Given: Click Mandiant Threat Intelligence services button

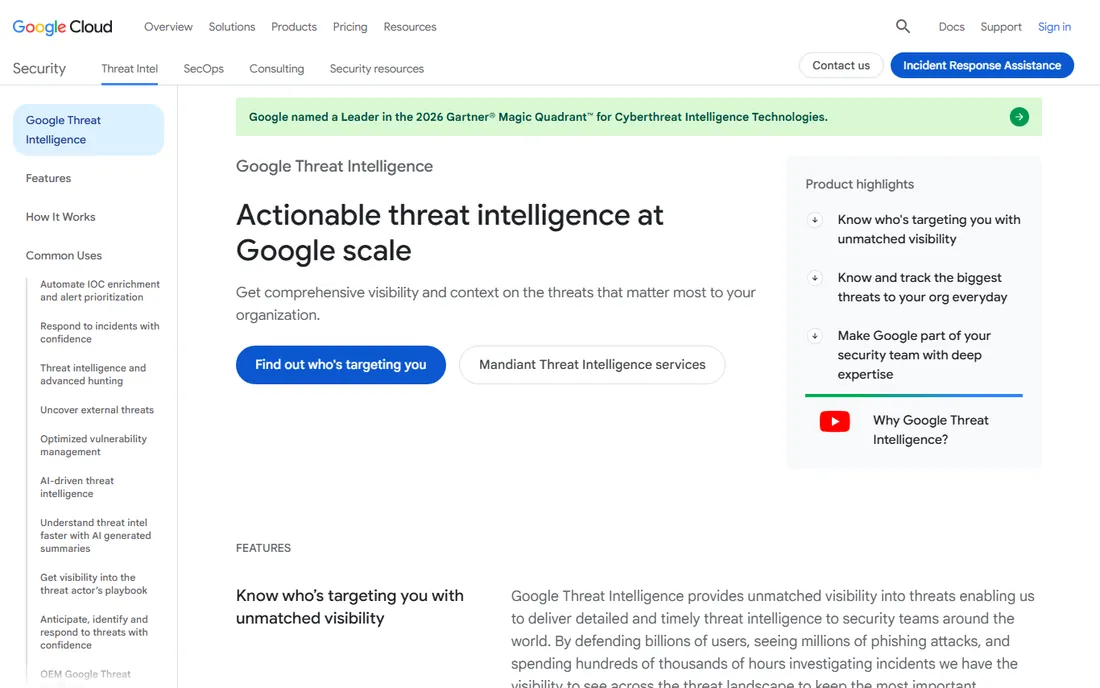Looking at the screenshot, I should point(592,365).
